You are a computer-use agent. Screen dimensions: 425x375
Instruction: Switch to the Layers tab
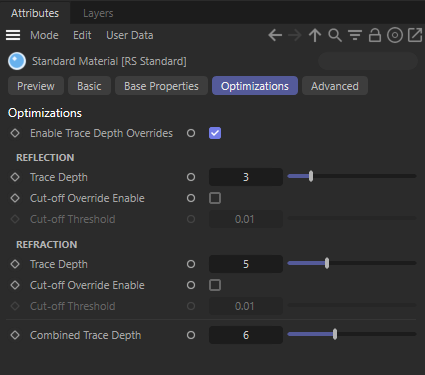(98, 13)
